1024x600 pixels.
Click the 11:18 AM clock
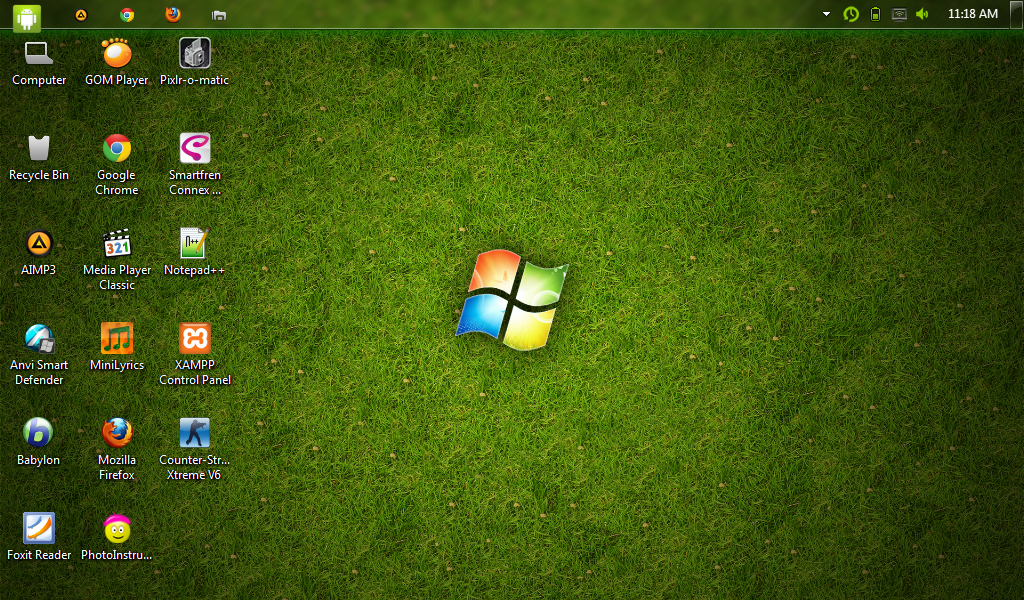(972, 14)
